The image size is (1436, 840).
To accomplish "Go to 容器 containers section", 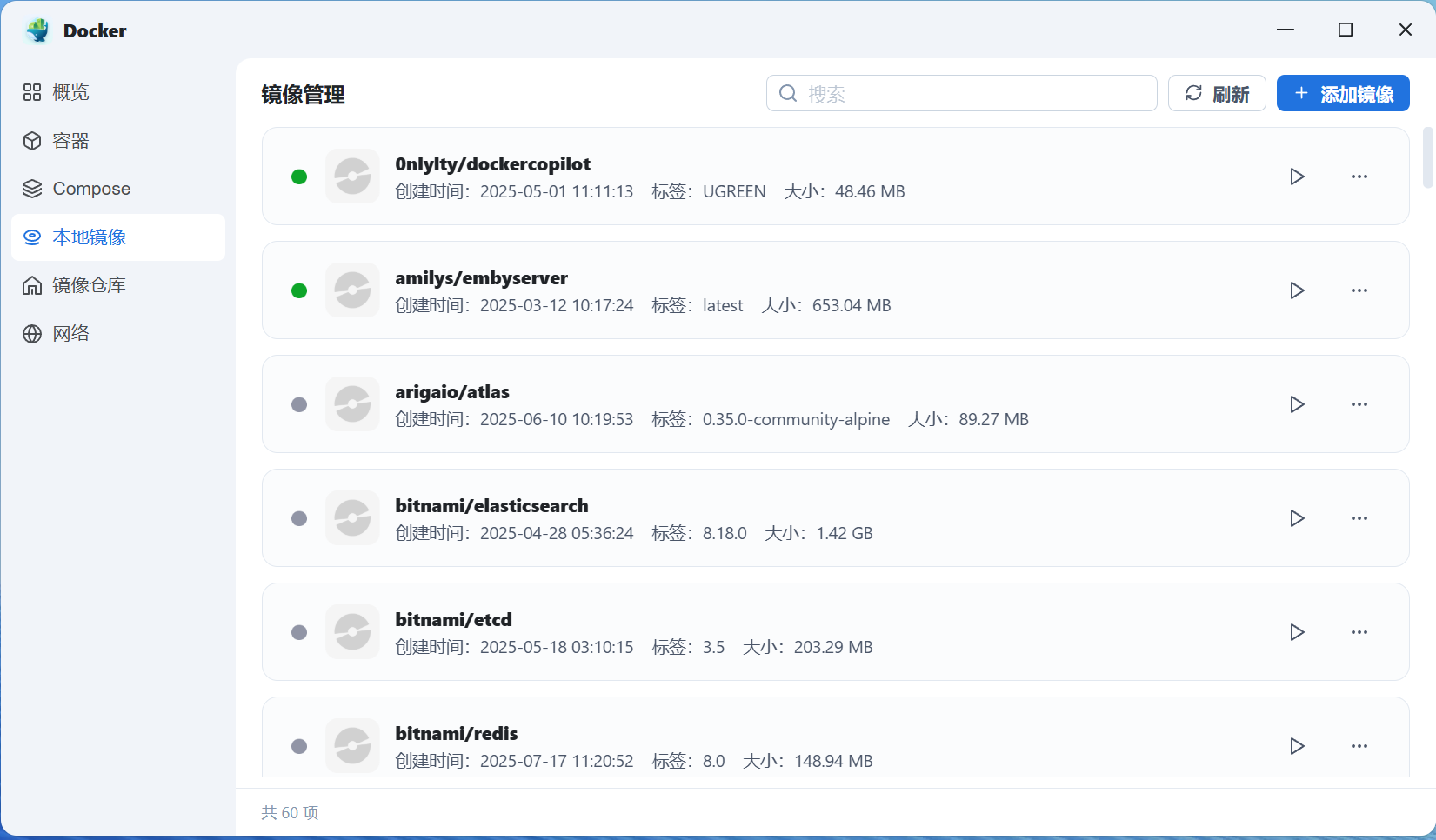I will pos(71,141).
